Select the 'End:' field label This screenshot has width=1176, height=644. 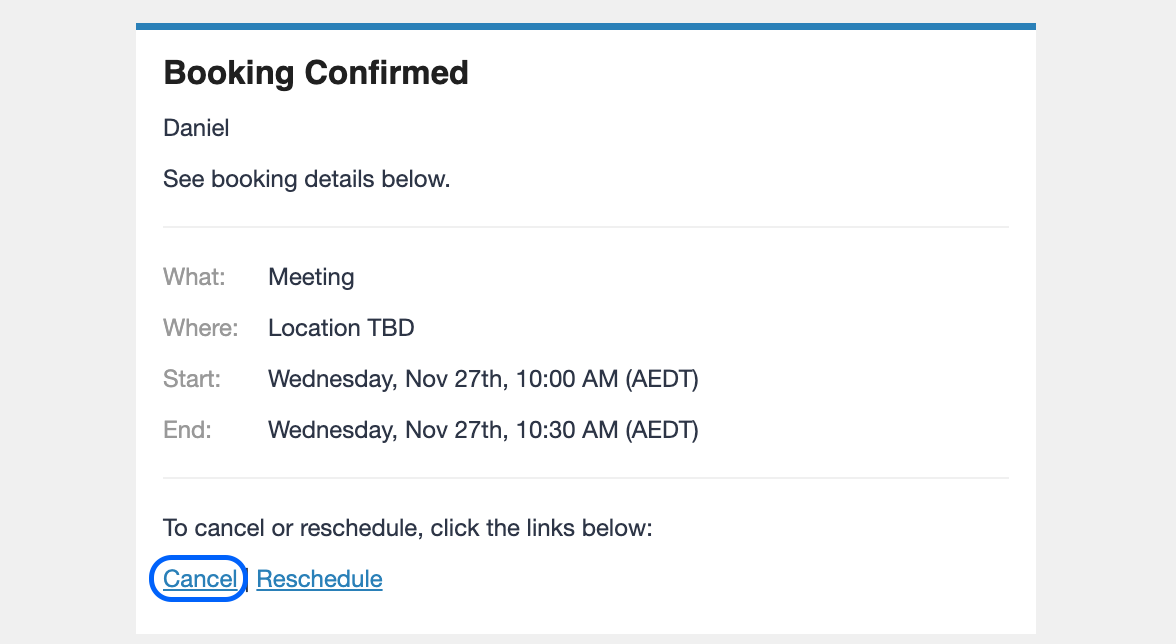[188, 430]
